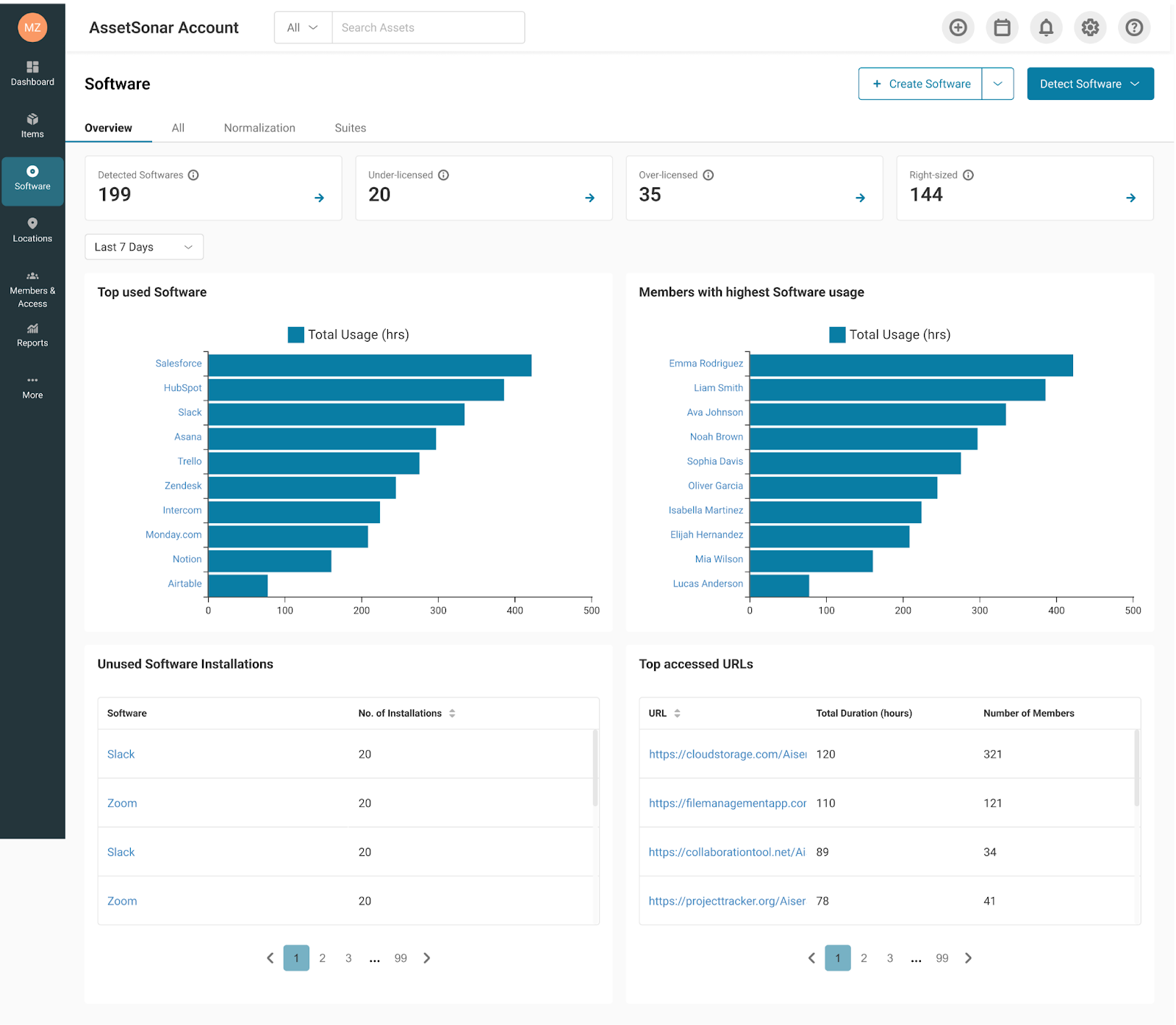The height and width of the screenshot is (1025, 1176).
Task: Click the Detect Software button
Action: 1089,84
